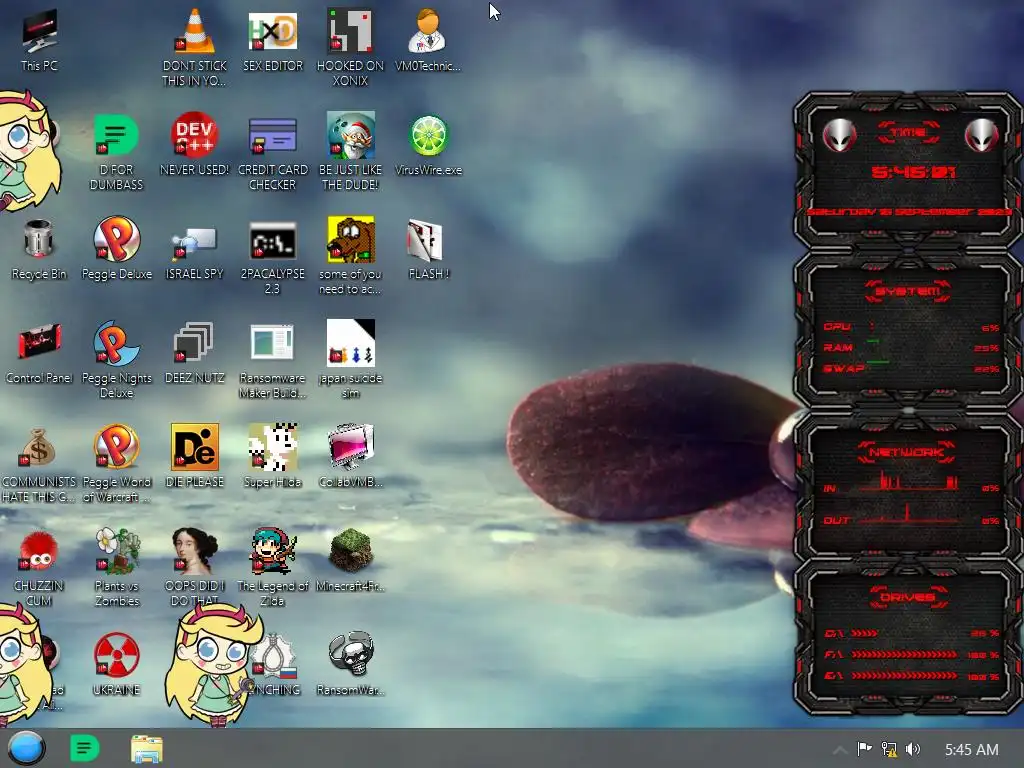Select the Peggle Nights Deluxe icon

pyautogui.click(x=117, y=359)
